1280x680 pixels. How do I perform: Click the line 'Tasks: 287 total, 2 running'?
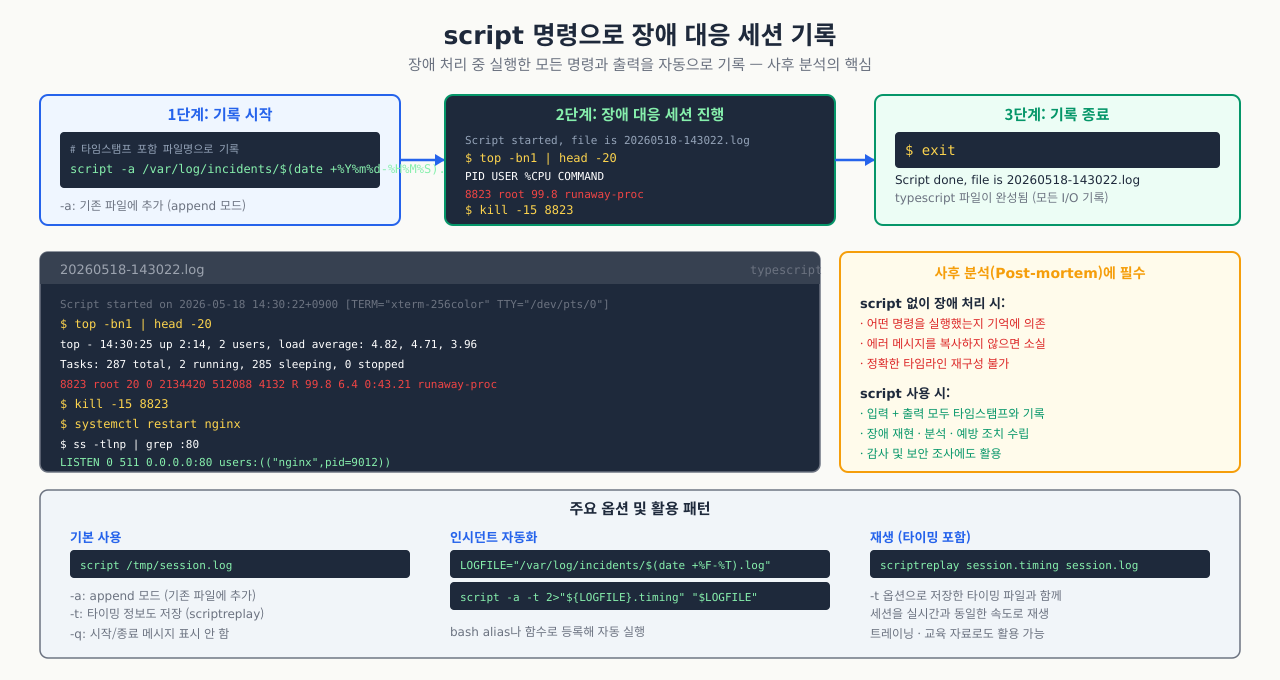(x=232, y=364)
